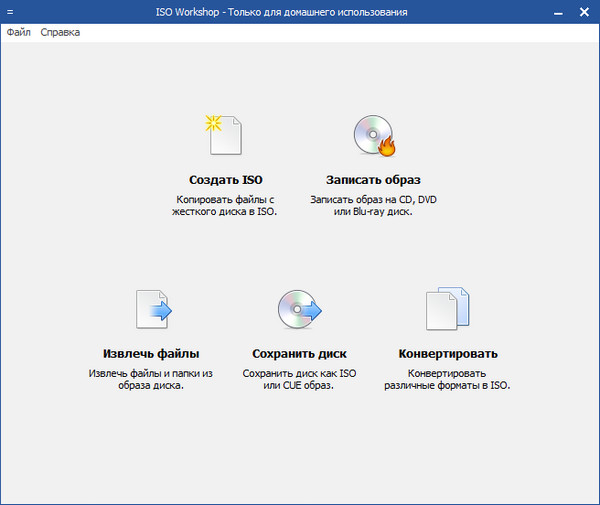This screenshot has width=600, height=505.
Task: Select the Извлечь файлы page-with-arrow icon
Action: [152, 309]
